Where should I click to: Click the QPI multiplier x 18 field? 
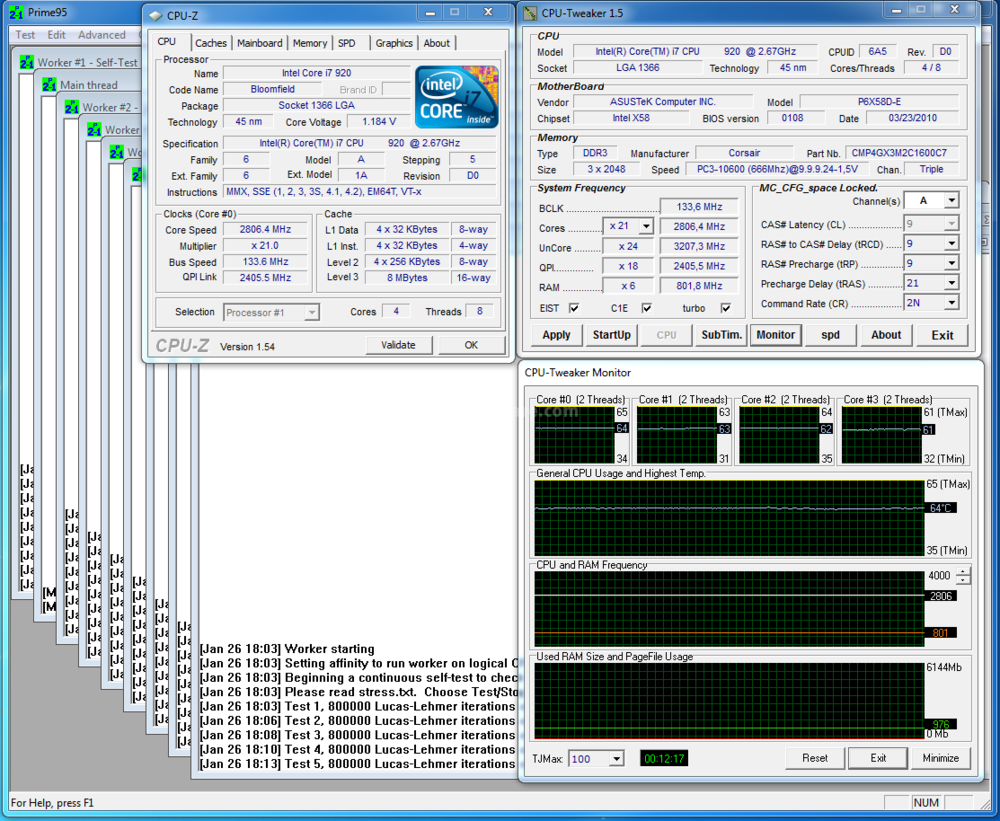click(628, 266)
